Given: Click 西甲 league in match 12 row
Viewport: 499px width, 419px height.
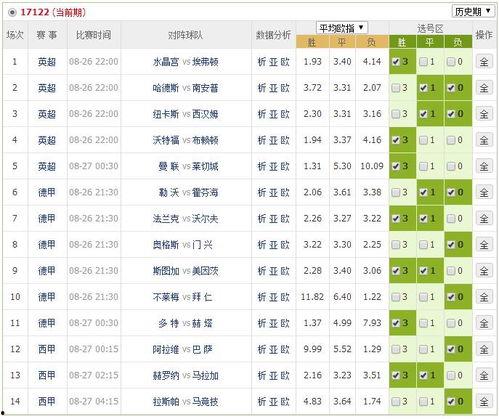Looking at the screenshot, I should [47, 349].
